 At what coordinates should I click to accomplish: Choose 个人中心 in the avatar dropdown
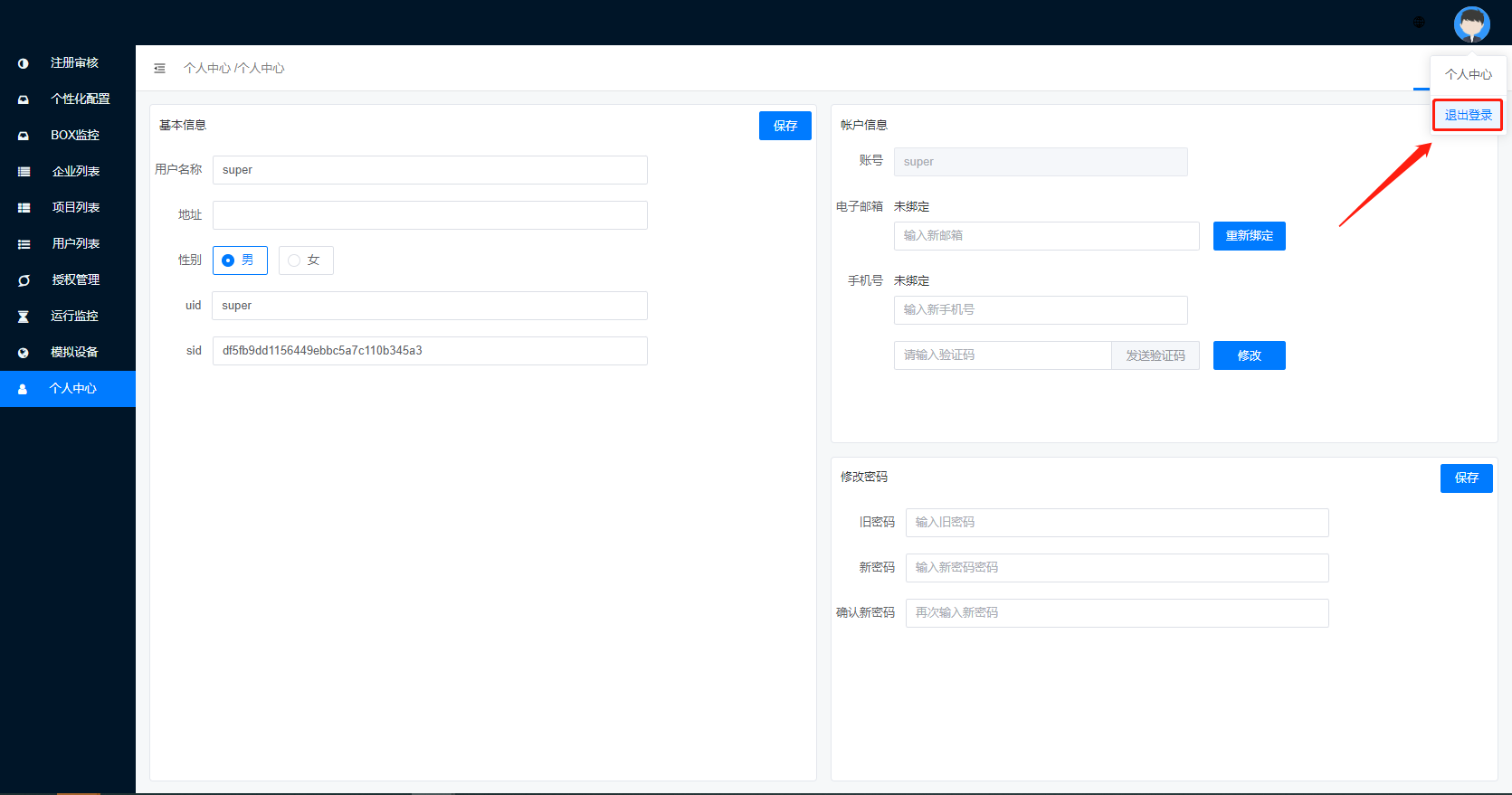pyautogui.click(x=1468, y=74)
